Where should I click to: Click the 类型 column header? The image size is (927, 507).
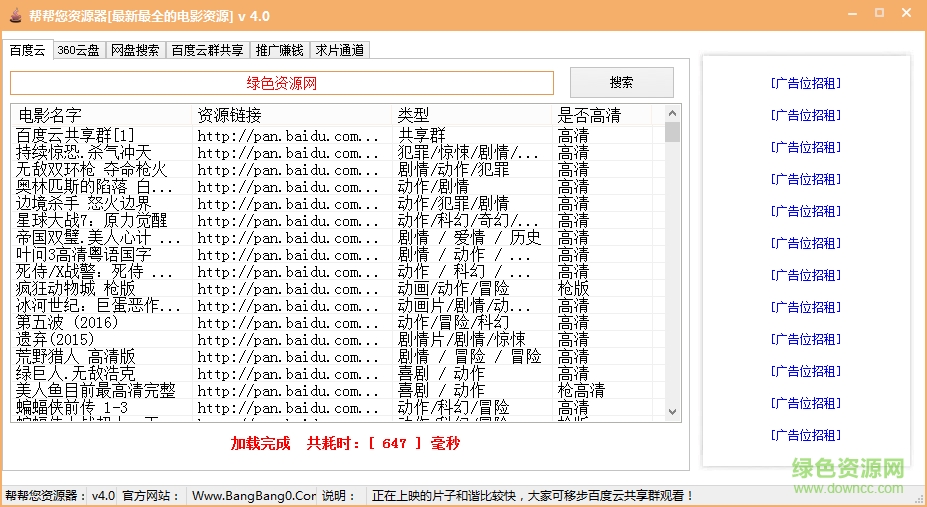[x=472, y=115]
